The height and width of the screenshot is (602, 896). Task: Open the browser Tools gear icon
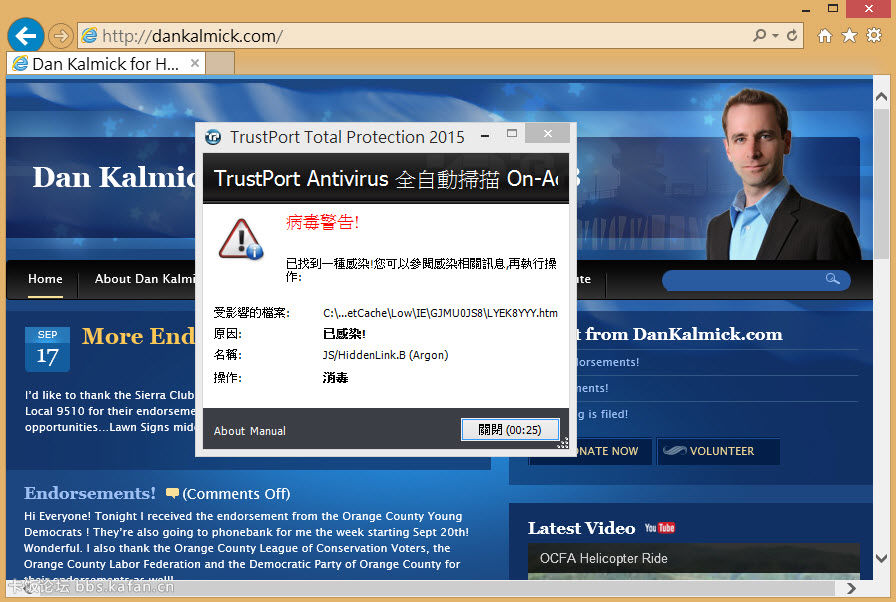tap(874, 36)
